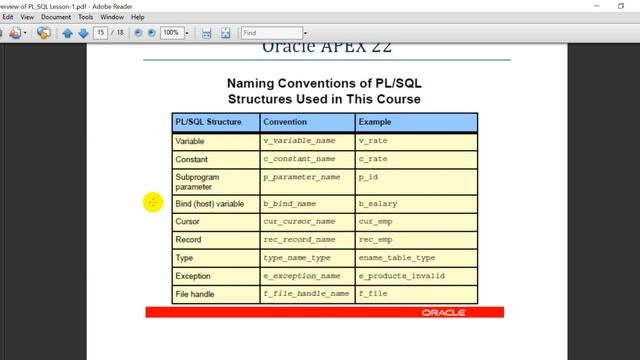Viewport: 640px width, 360px height.
Task: Click the collaborate globe toolbar icon
Action: click(43, 33)
